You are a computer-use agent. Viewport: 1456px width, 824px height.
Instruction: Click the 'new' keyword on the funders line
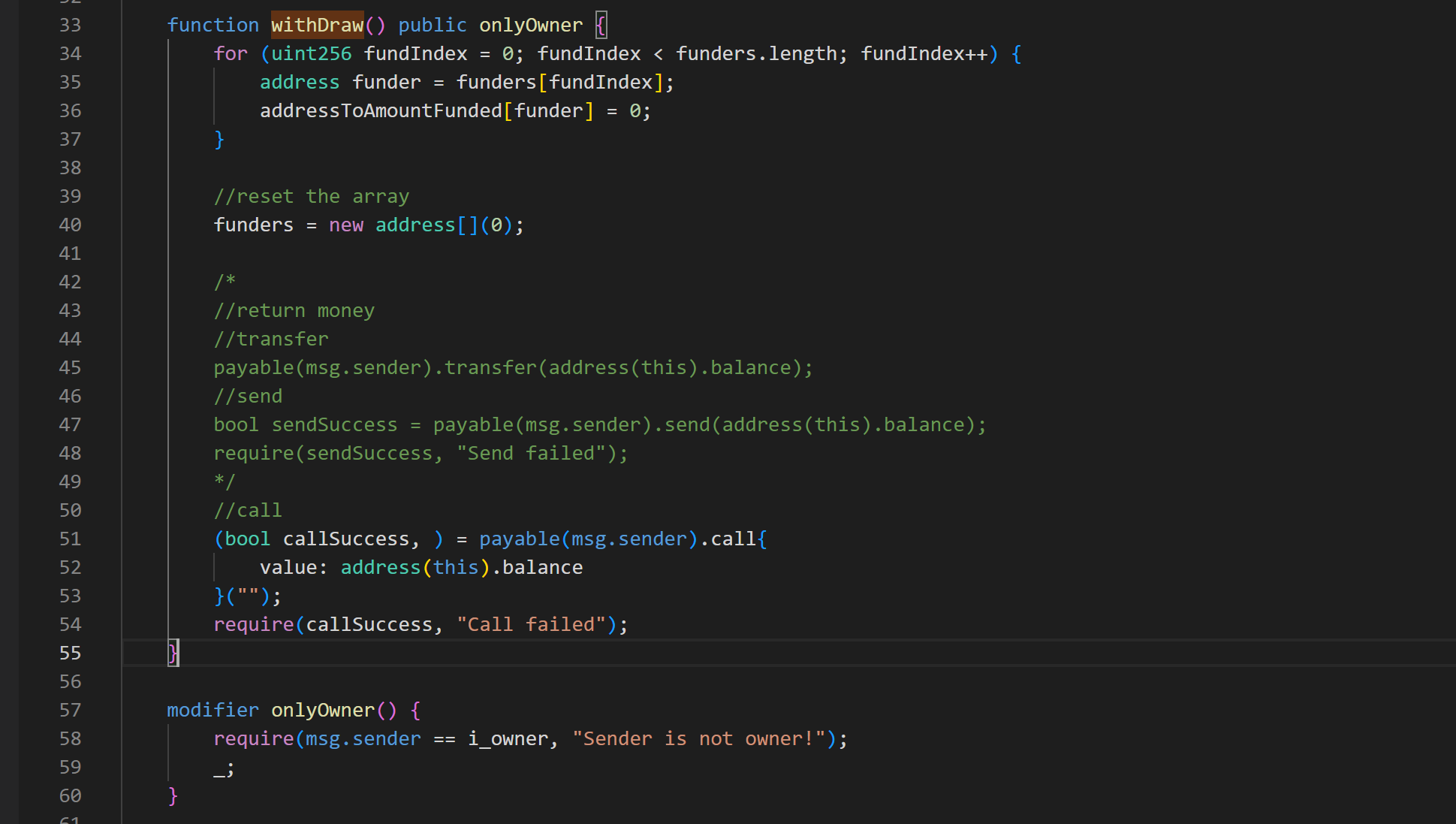345,225
